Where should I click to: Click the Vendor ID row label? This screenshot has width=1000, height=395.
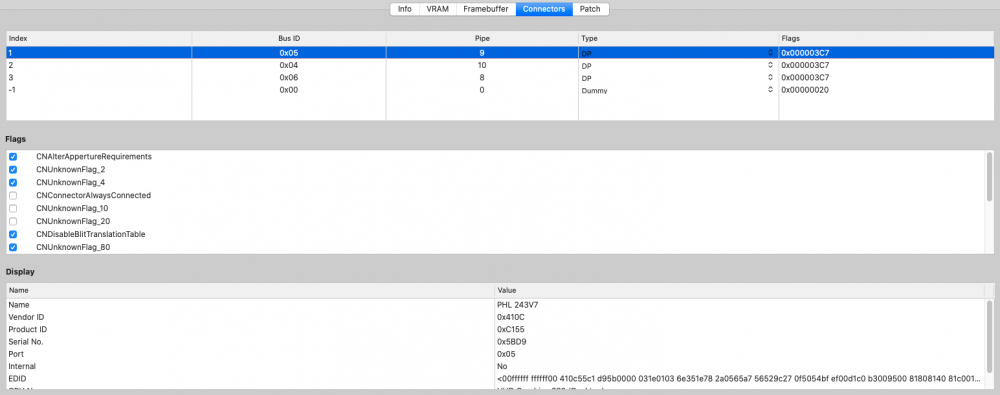tap(26, 317)
